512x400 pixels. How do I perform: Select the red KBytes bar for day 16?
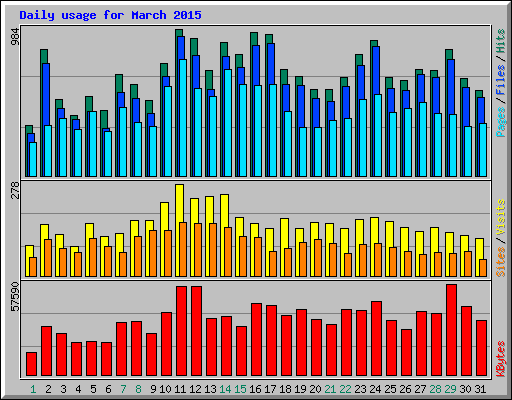pyautogui.click(x=256, y=340)
